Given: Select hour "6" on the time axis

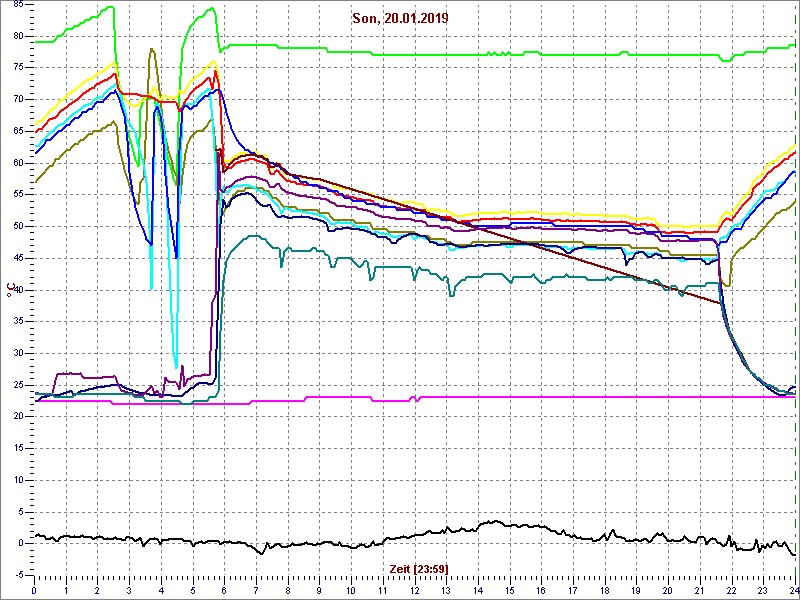Looking at the screenshot, I should click(224, 589).
